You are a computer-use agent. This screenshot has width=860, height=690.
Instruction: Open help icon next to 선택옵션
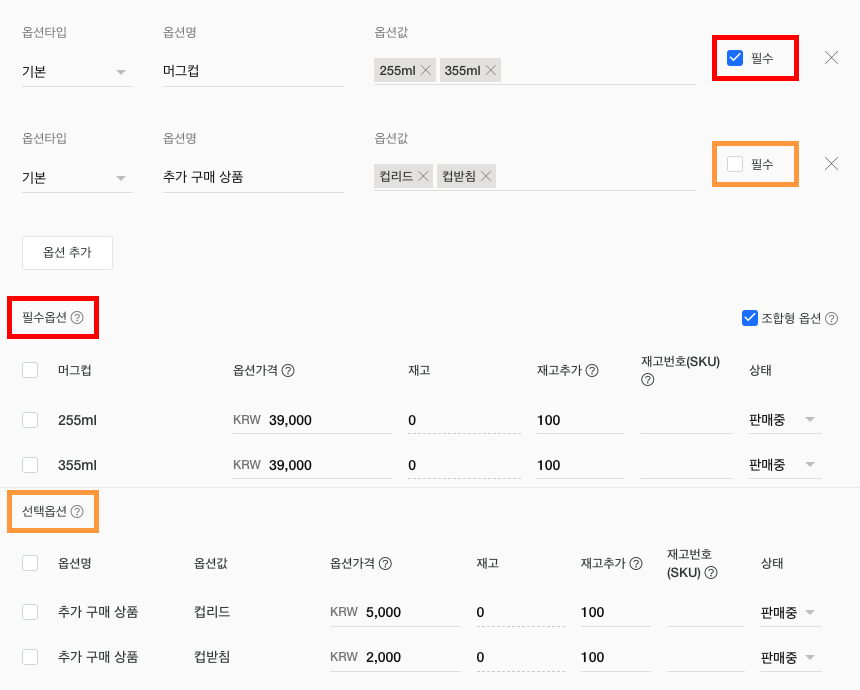77,511
